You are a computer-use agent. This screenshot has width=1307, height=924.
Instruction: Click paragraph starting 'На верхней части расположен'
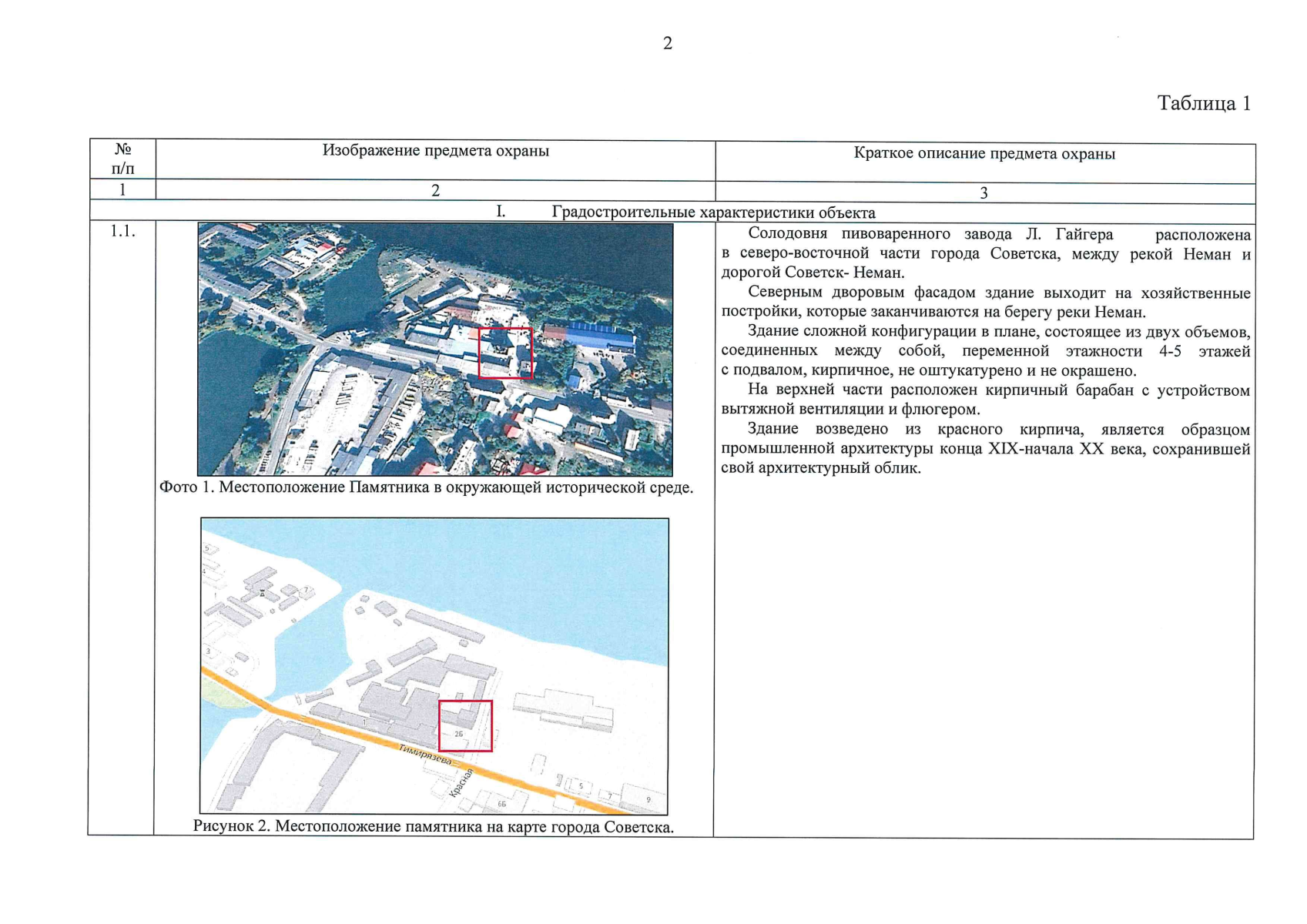[x=986, y=400]
